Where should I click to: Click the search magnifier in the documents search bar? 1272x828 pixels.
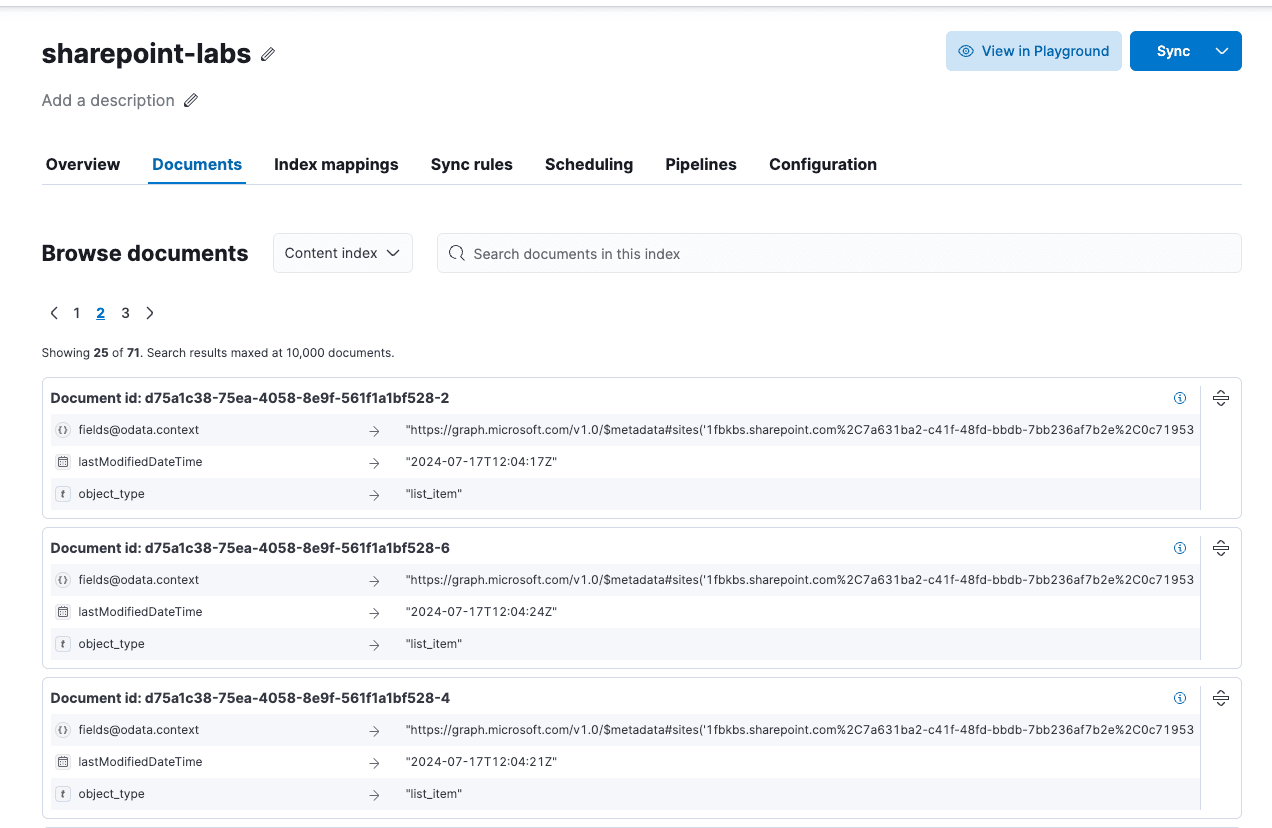point(457,253)
